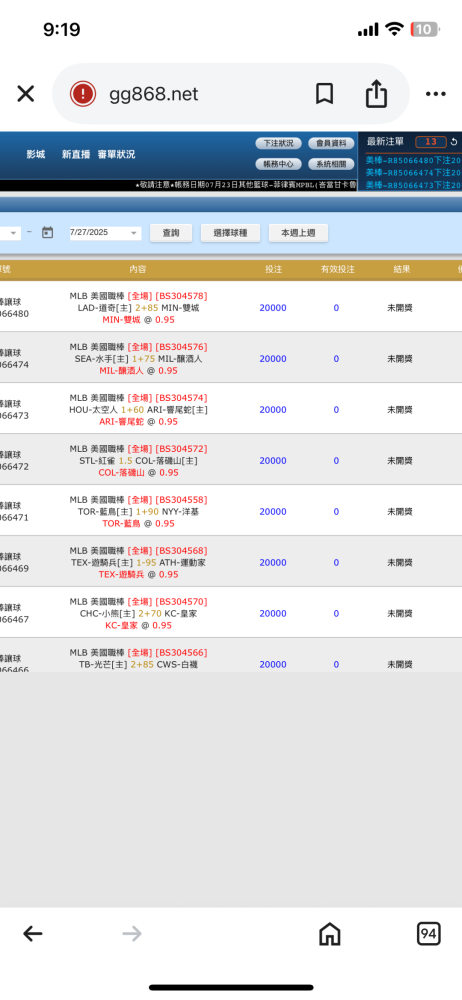Open the three-dot browser menu
Image resolution: width=462 pixels, height=1000 pixels.
tap(435, 94)
